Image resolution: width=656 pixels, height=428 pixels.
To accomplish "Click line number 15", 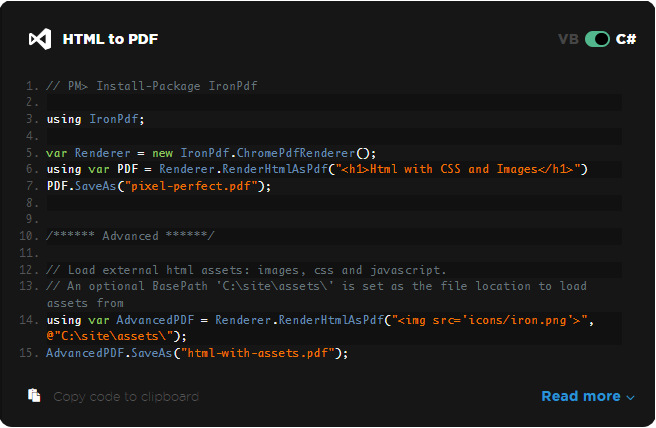I will coord(28,353).
